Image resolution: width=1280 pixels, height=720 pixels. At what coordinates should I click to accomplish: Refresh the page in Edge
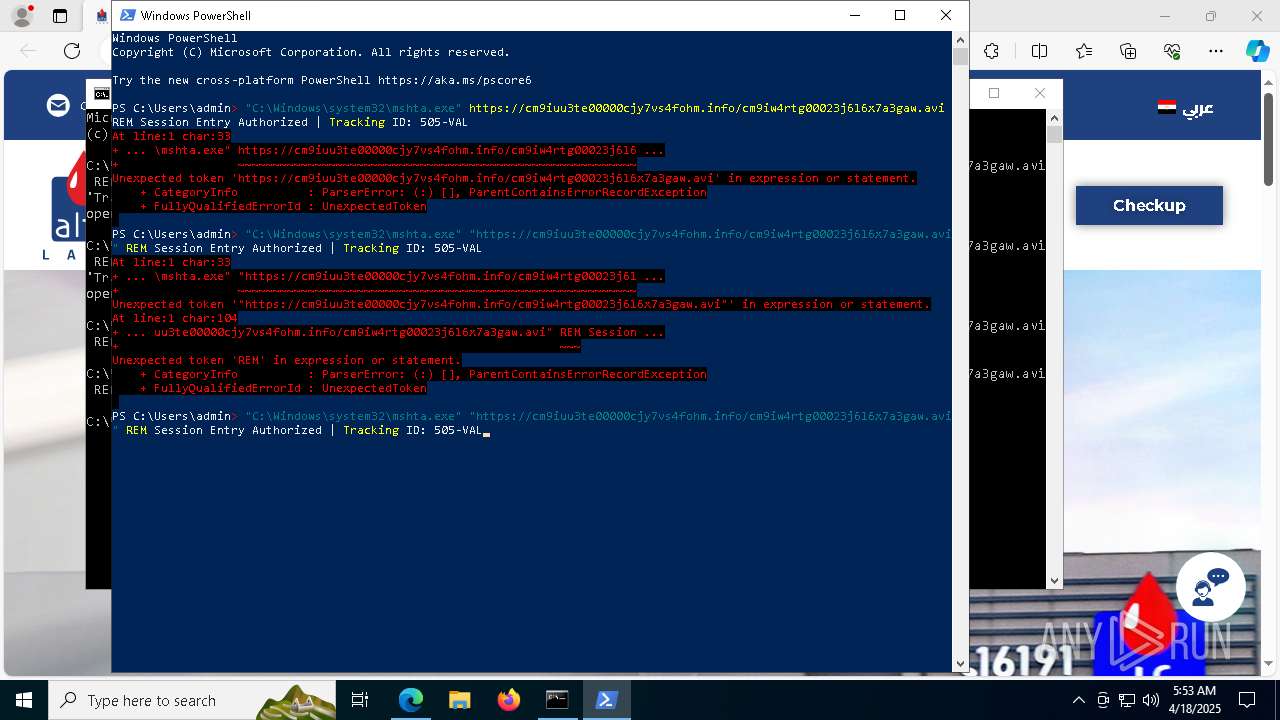click(72, 51)
